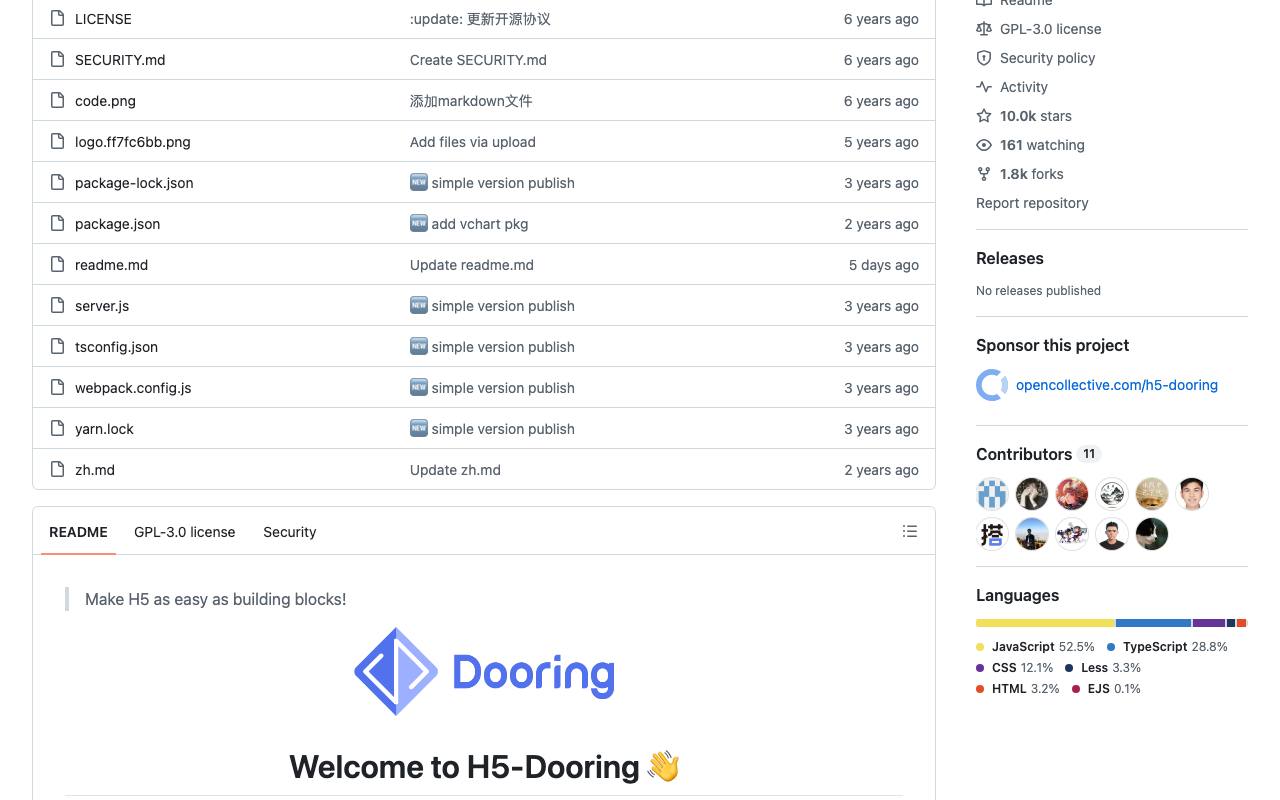The width and height of the screenshot is (1280, 800).
Task: Open the opencollective.com/h5-dooring sponsor link
Action: [x=1117, y=385]
